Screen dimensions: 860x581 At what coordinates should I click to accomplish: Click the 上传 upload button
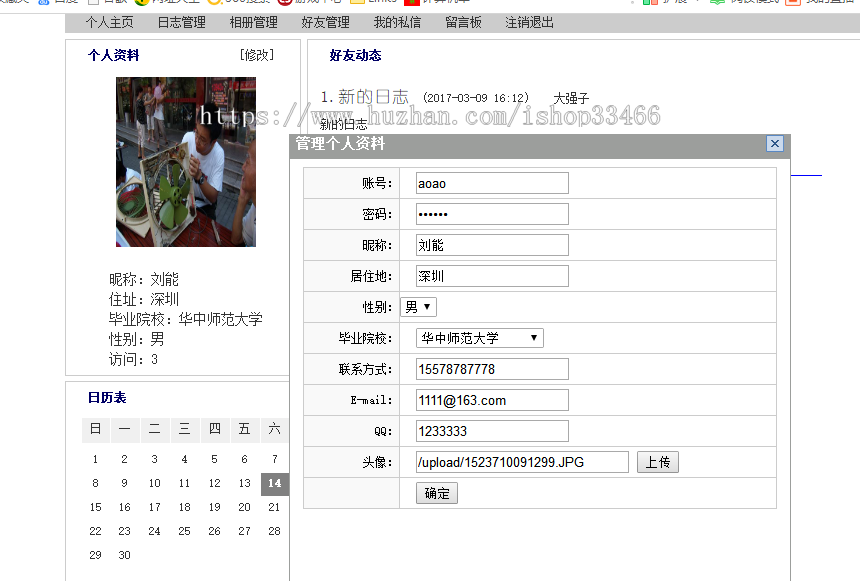[658, 462]
